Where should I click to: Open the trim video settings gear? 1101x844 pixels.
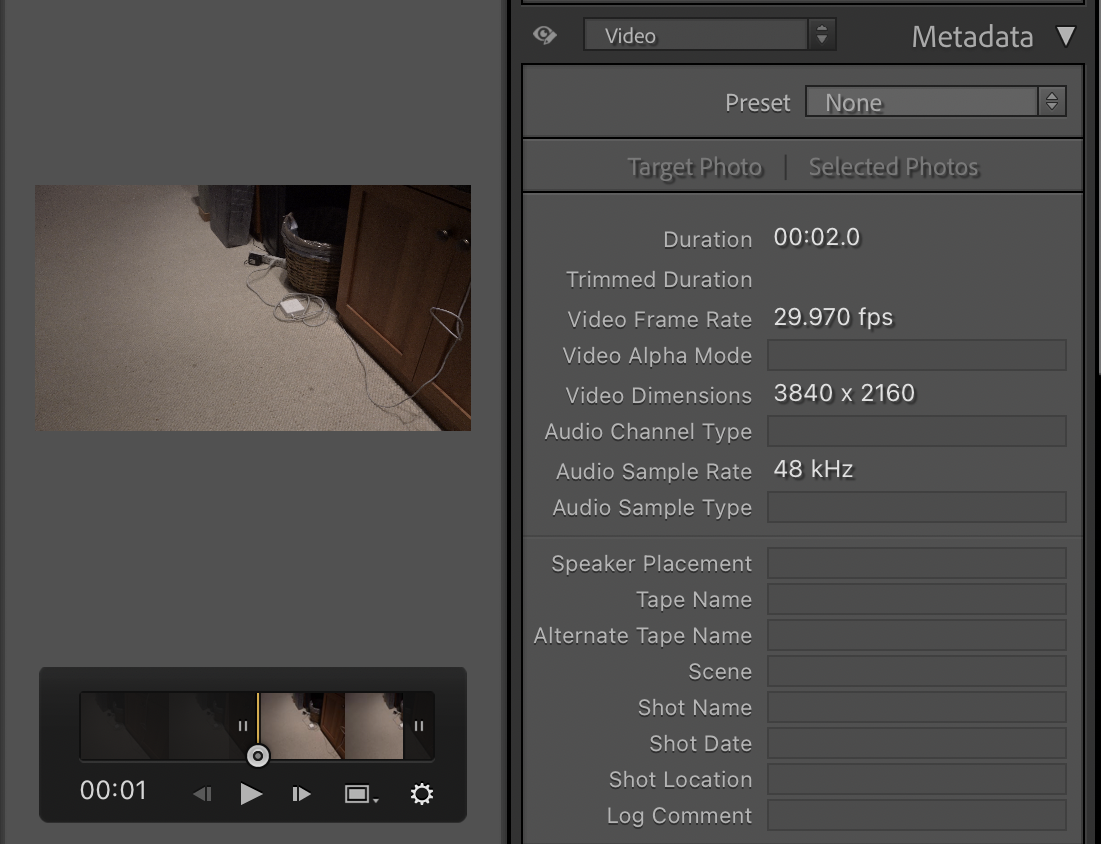click(421, 793)
